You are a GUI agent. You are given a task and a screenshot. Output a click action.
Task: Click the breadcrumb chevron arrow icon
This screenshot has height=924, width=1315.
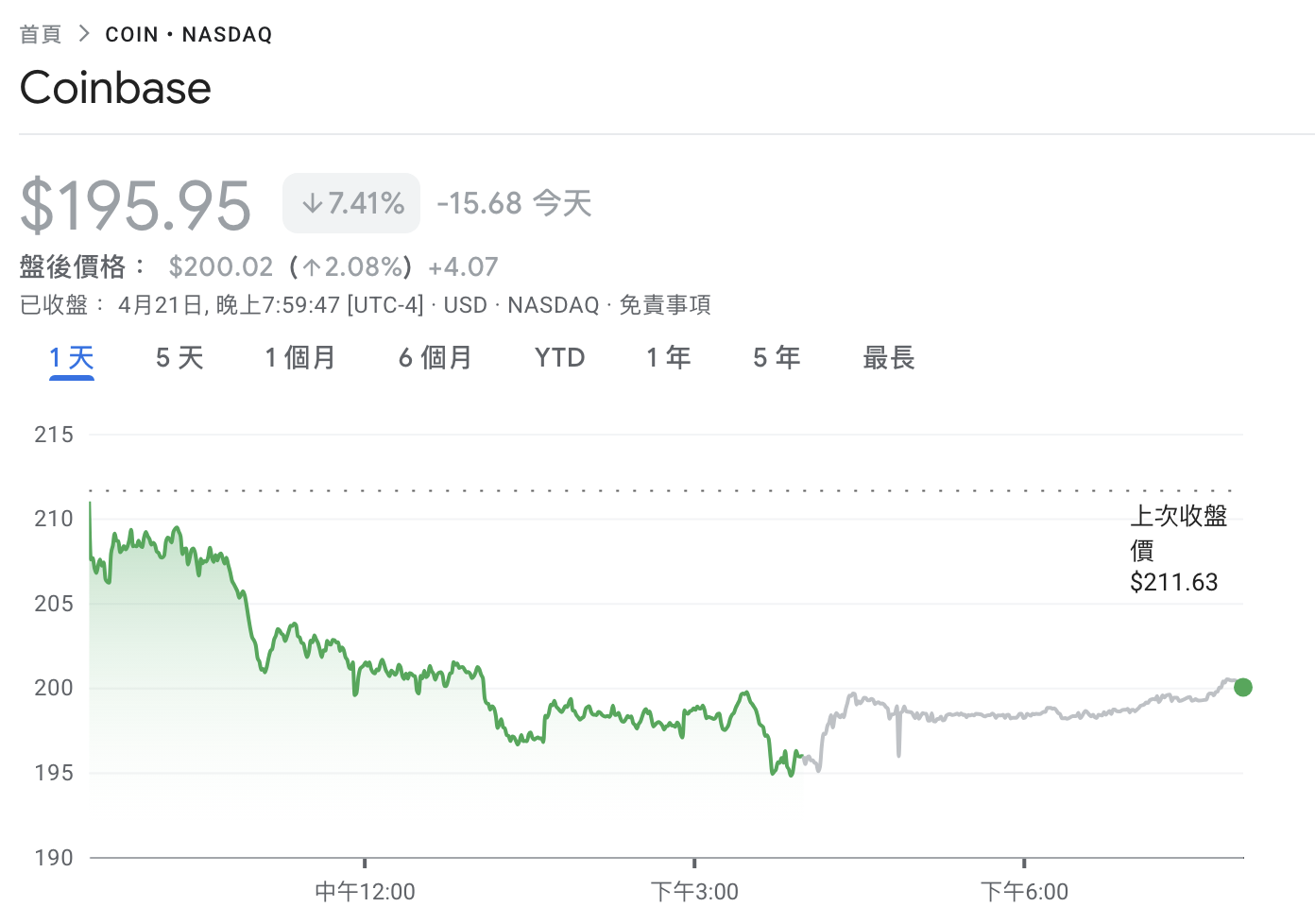coord(84,34)
